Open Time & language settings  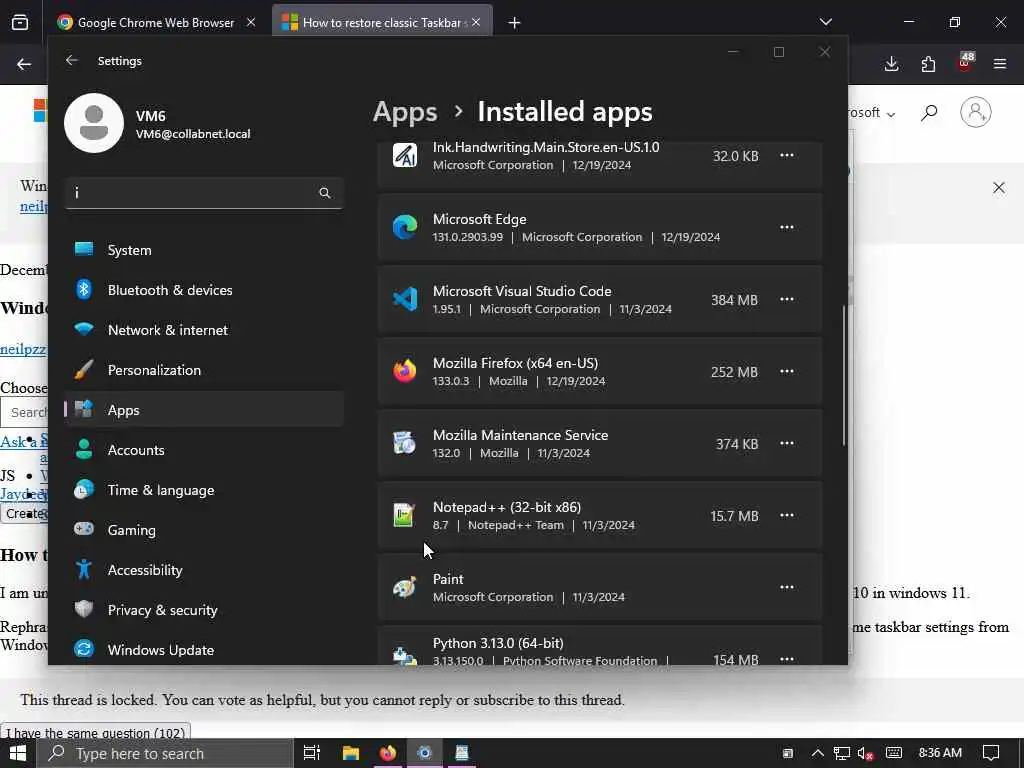coord(204,490)
